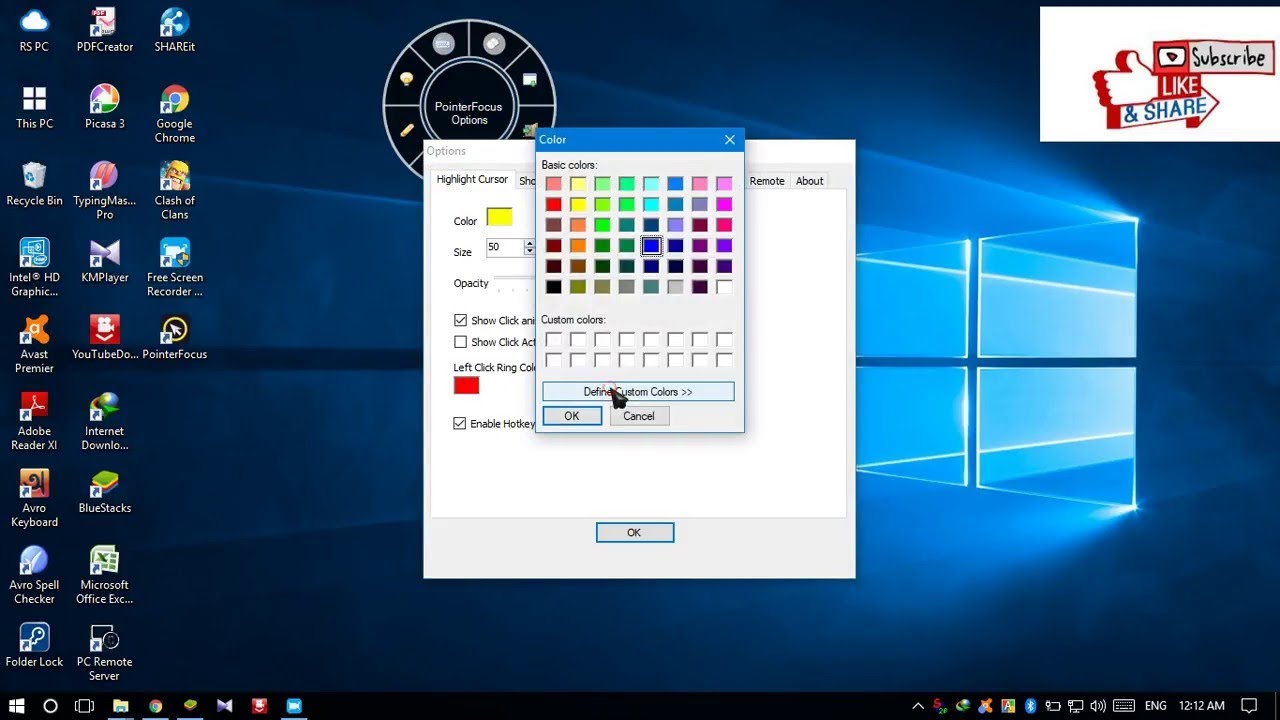
Task: Switch to Remote tab in Options
Action: (x=767, y=181)
